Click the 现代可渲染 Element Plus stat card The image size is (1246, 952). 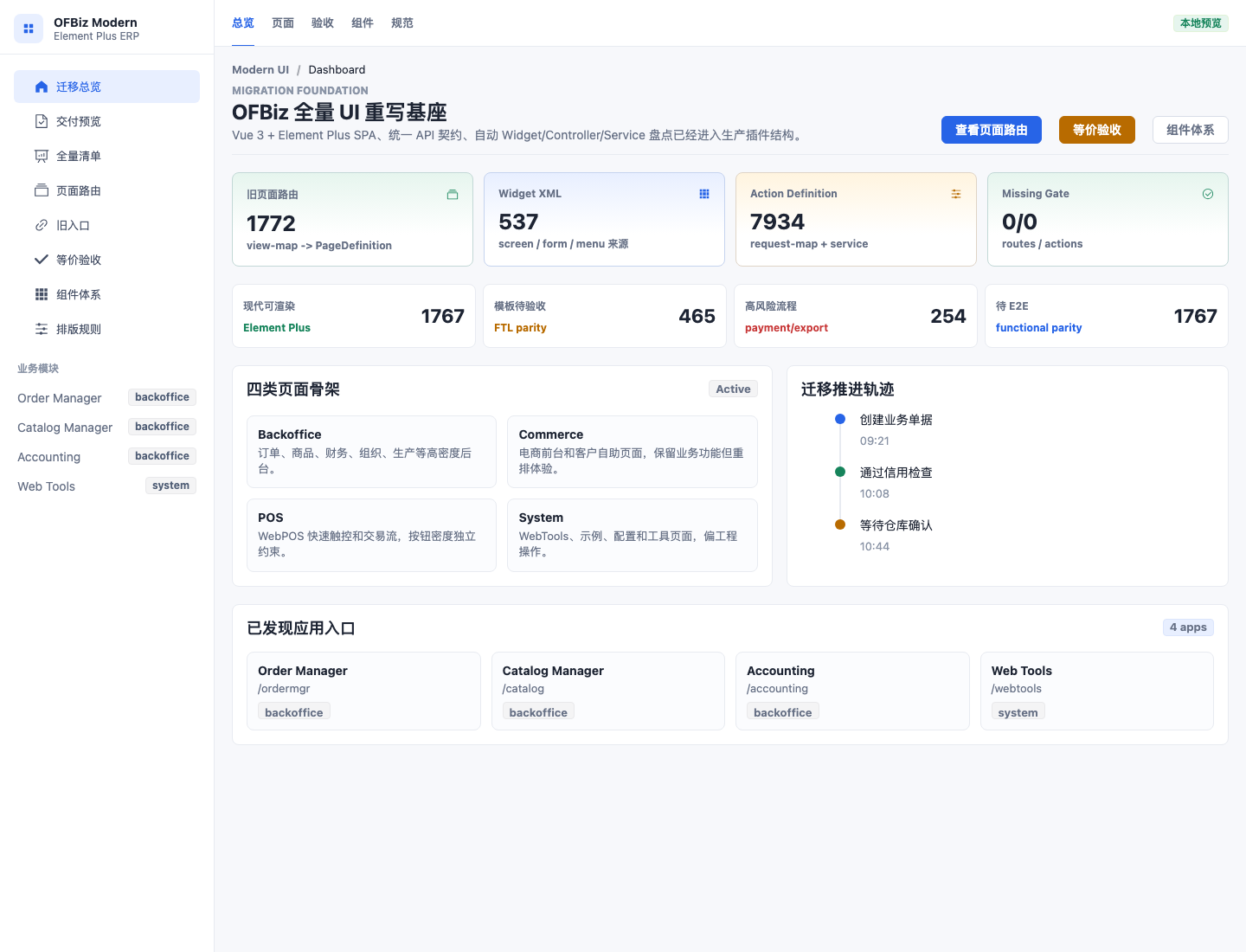(x=354, y=316)
